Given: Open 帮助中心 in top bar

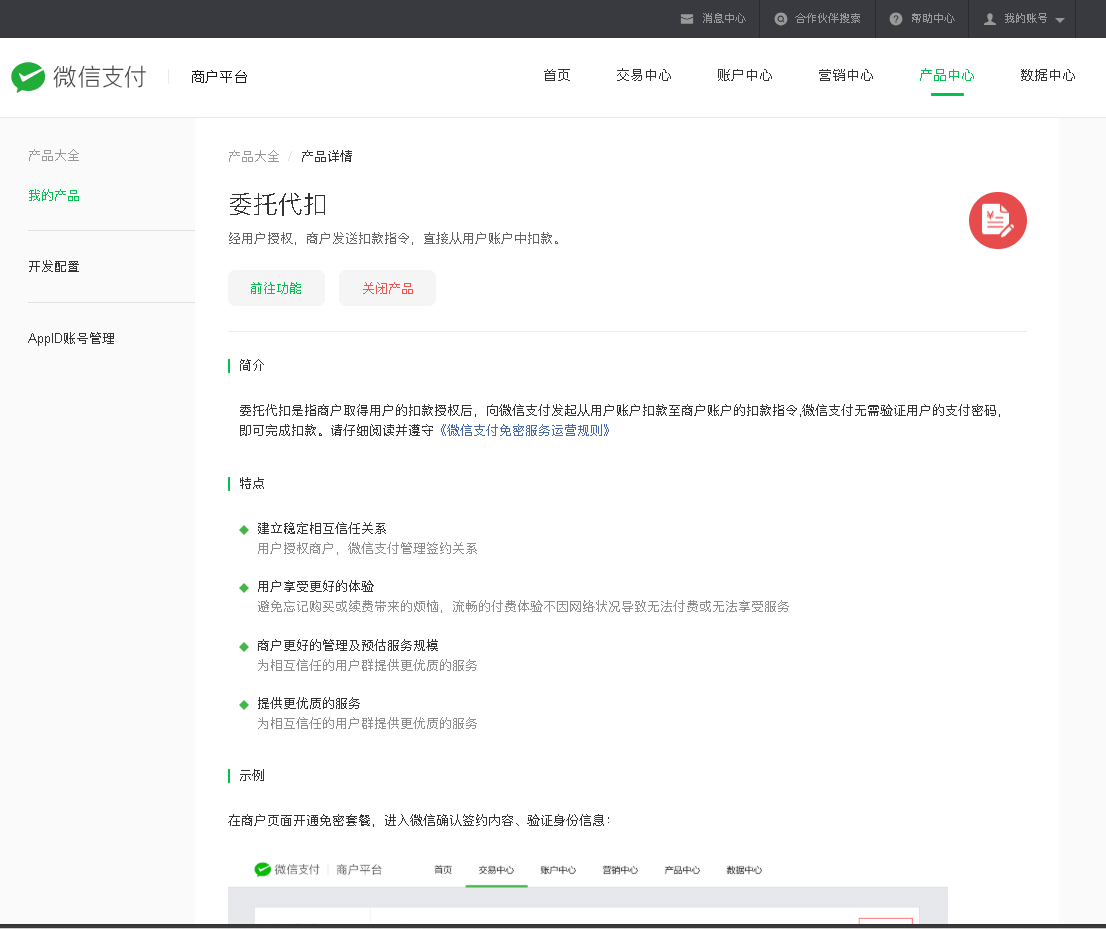Looking at the screenshot, I should pos(932,18).
